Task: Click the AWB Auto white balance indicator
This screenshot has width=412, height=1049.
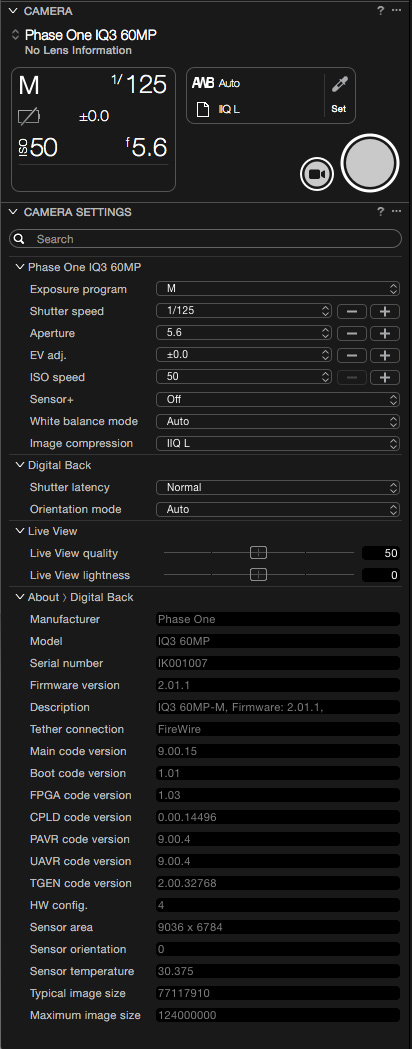Action: 216,84
